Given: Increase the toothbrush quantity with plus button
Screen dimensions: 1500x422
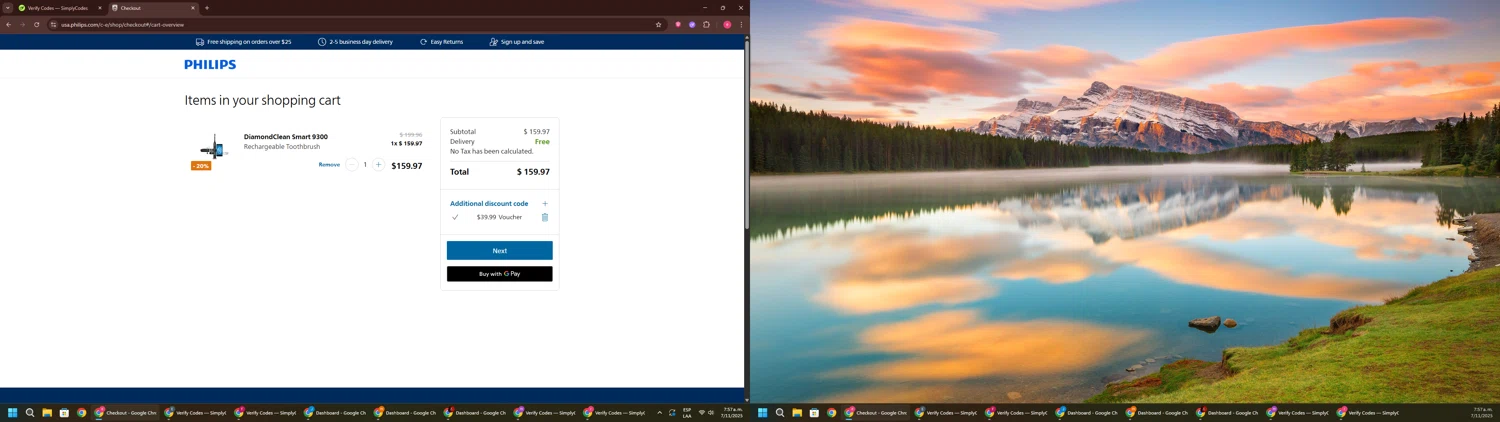Looking at the screenshot, I should click(x=378, y=164).
